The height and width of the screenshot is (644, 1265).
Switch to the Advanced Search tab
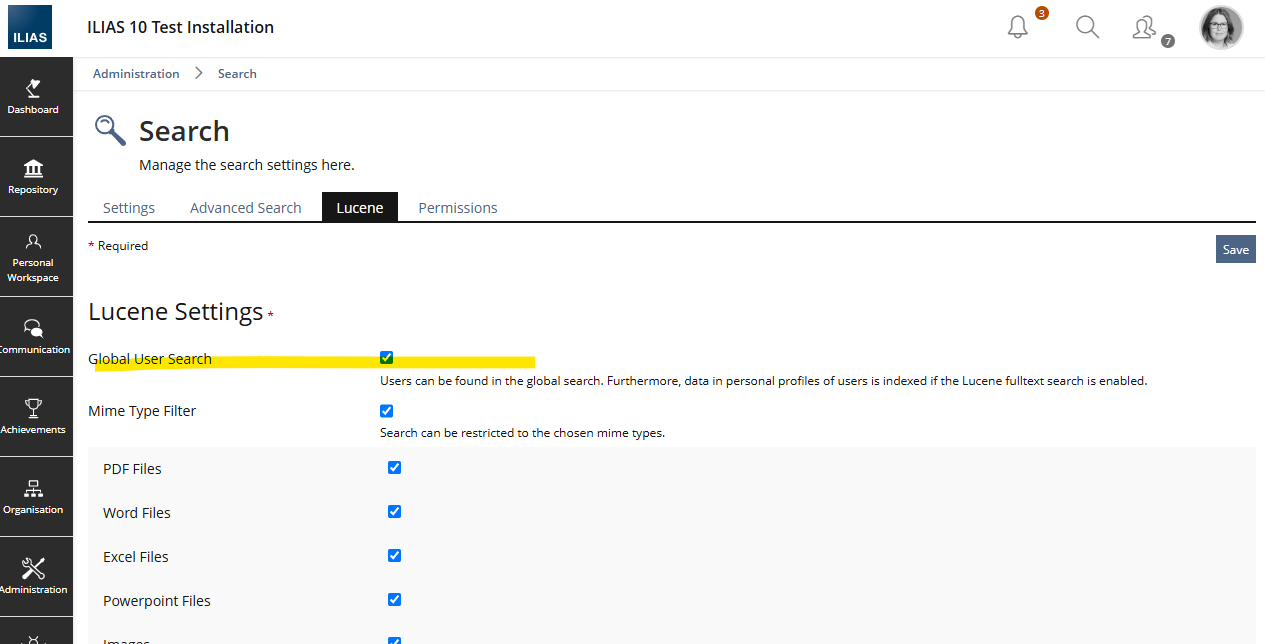[x=245, y=208]
